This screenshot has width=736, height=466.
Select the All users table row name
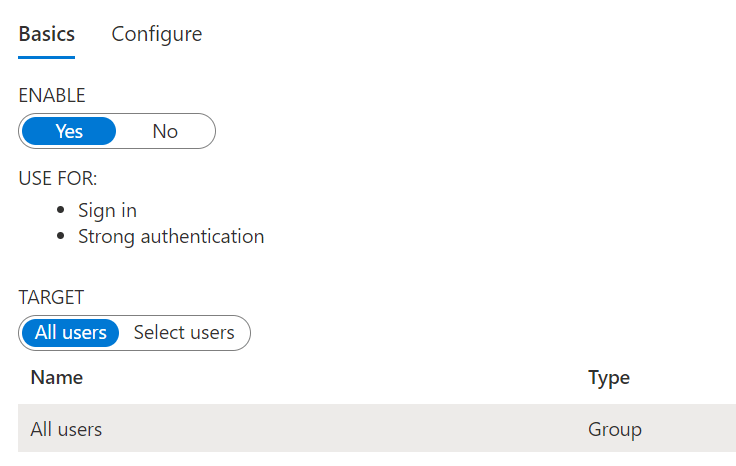coord(66,429)
